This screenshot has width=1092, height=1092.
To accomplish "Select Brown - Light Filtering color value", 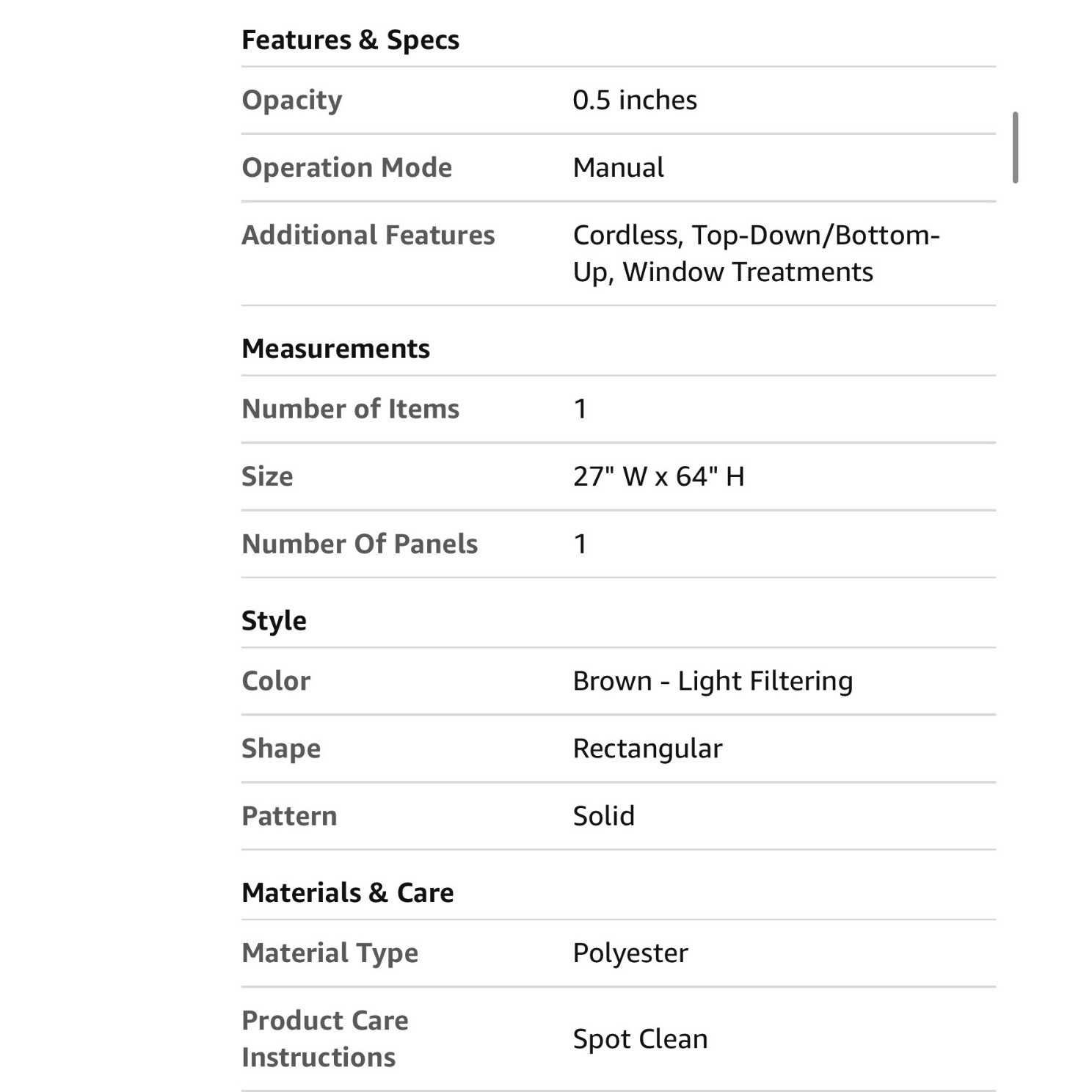I will pos(713,681).
